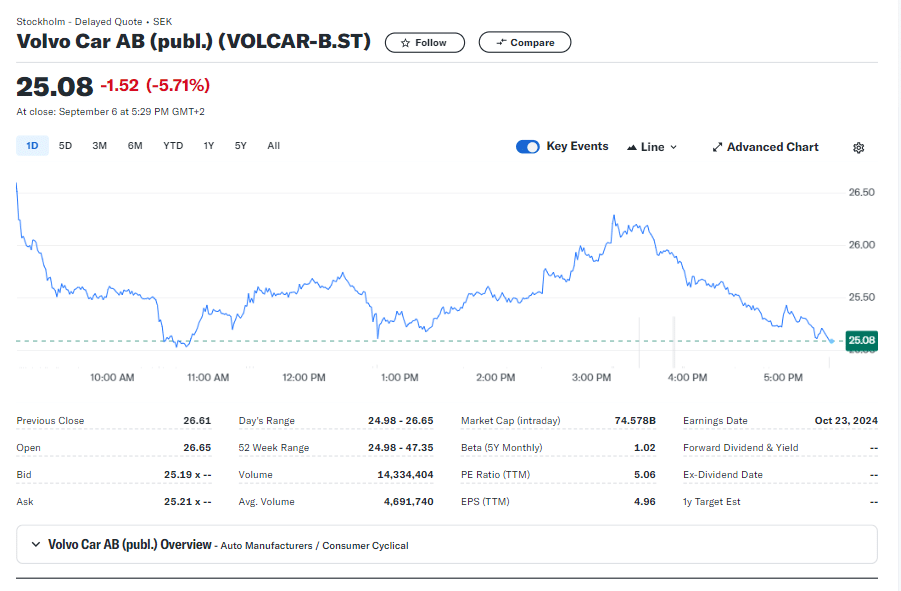Screen dimensions: 901x591
Task: Click the -1.52 price change value
Action: pos(120,86)
